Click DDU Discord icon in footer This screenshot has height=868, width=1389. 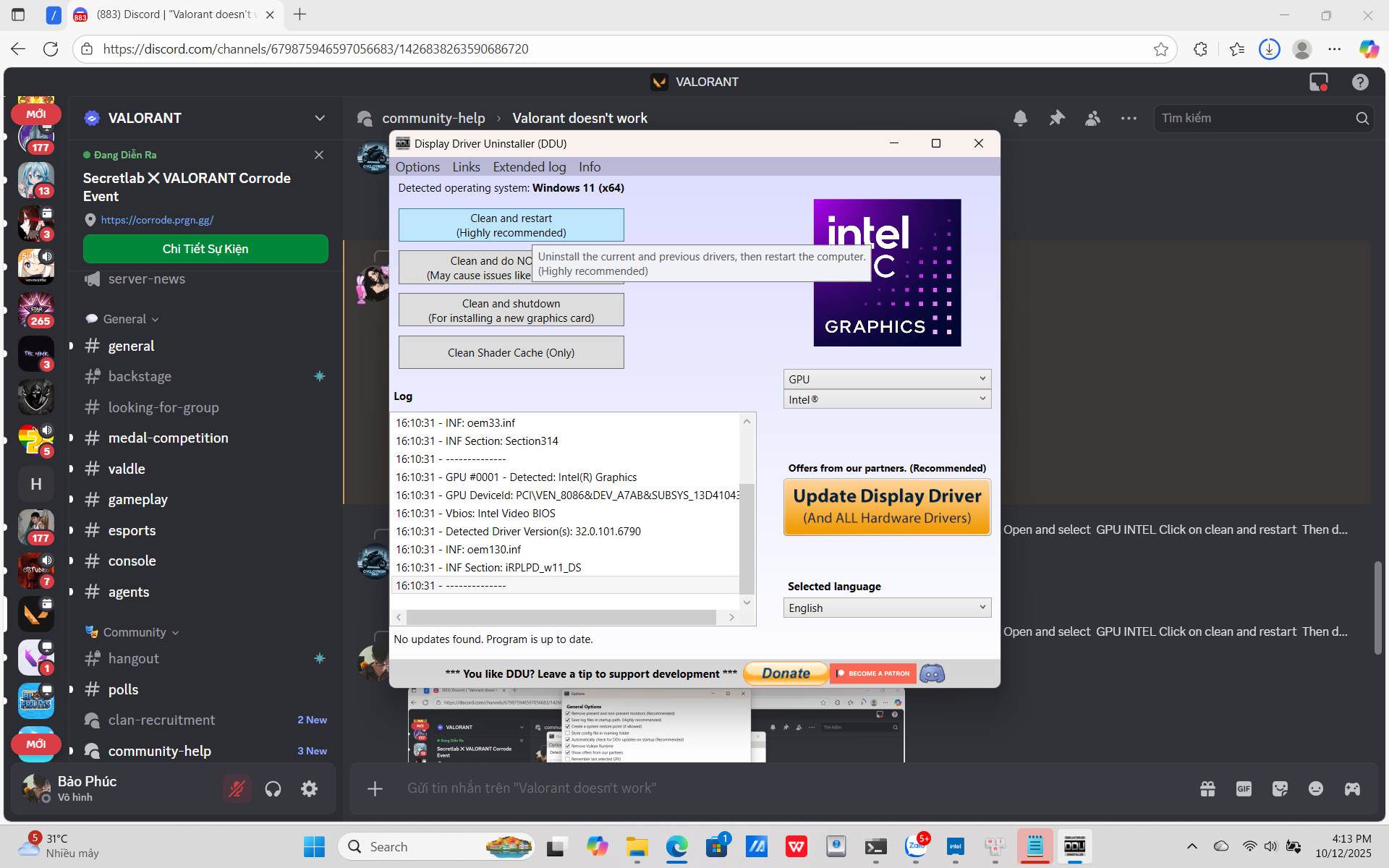(932, 673)
